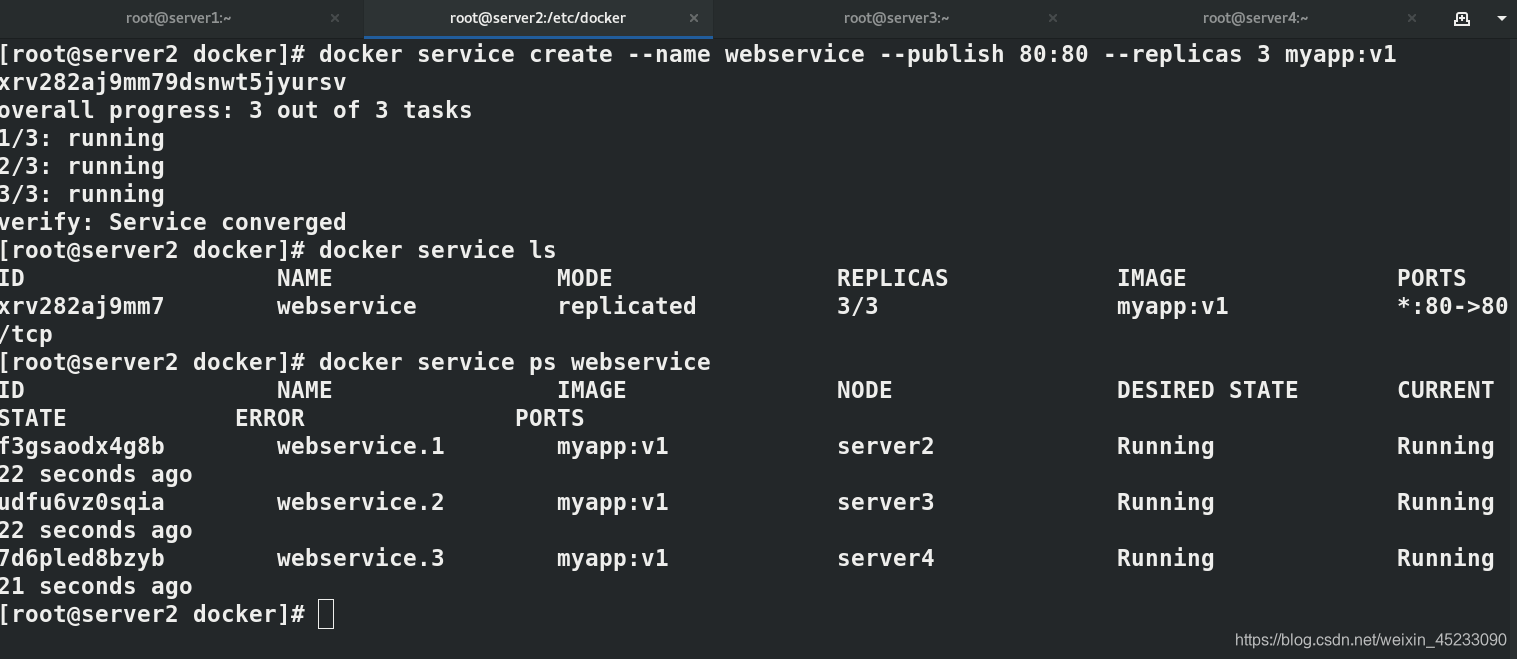The width and height of the screenshot is (1517, 659).
Task: Click 'overall progress: 3 out of 3 tasks'
Action: (x=236, y=110)
